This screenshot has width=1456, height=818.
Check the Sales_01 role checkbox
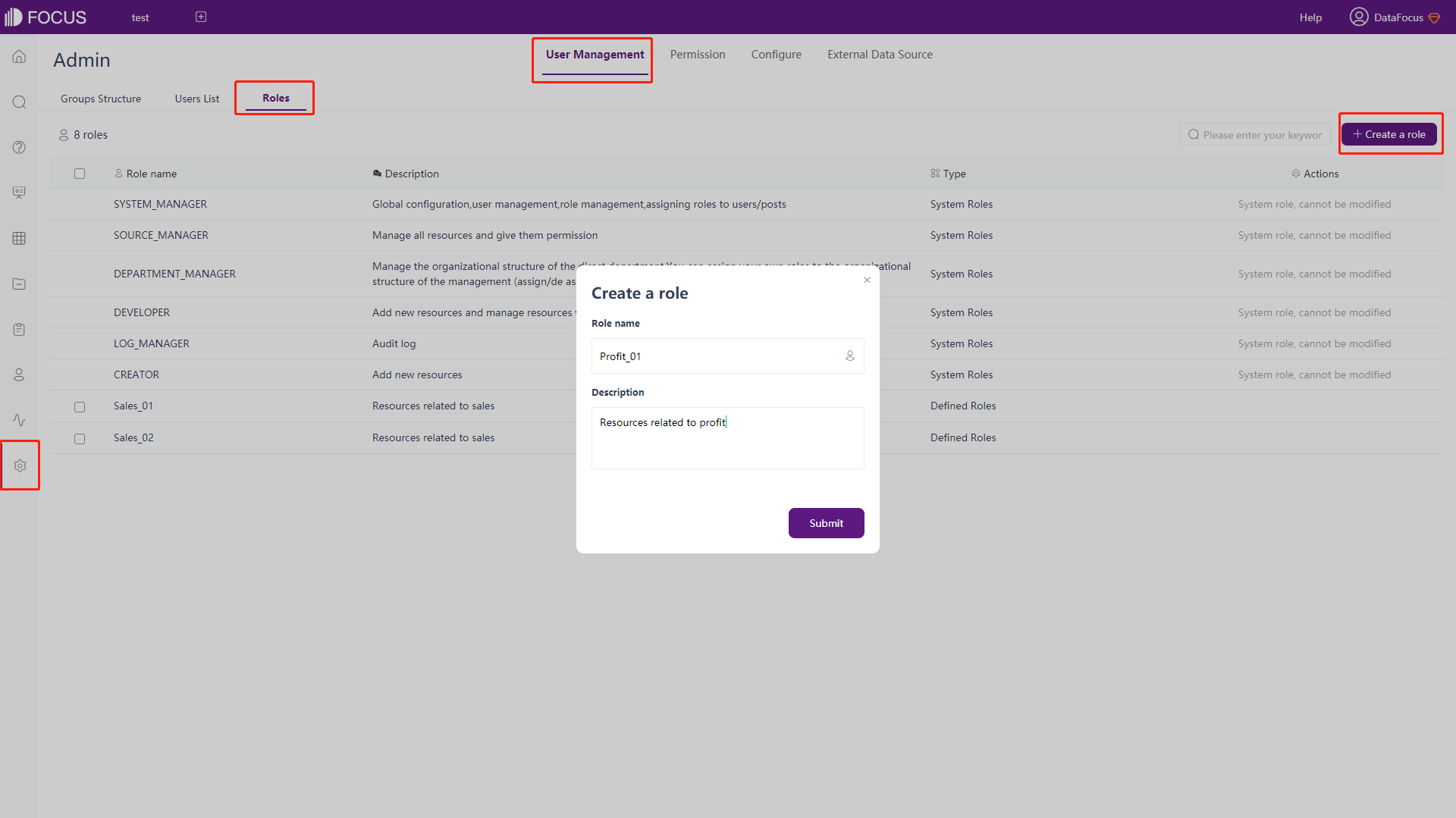click(x=80, y=407)
